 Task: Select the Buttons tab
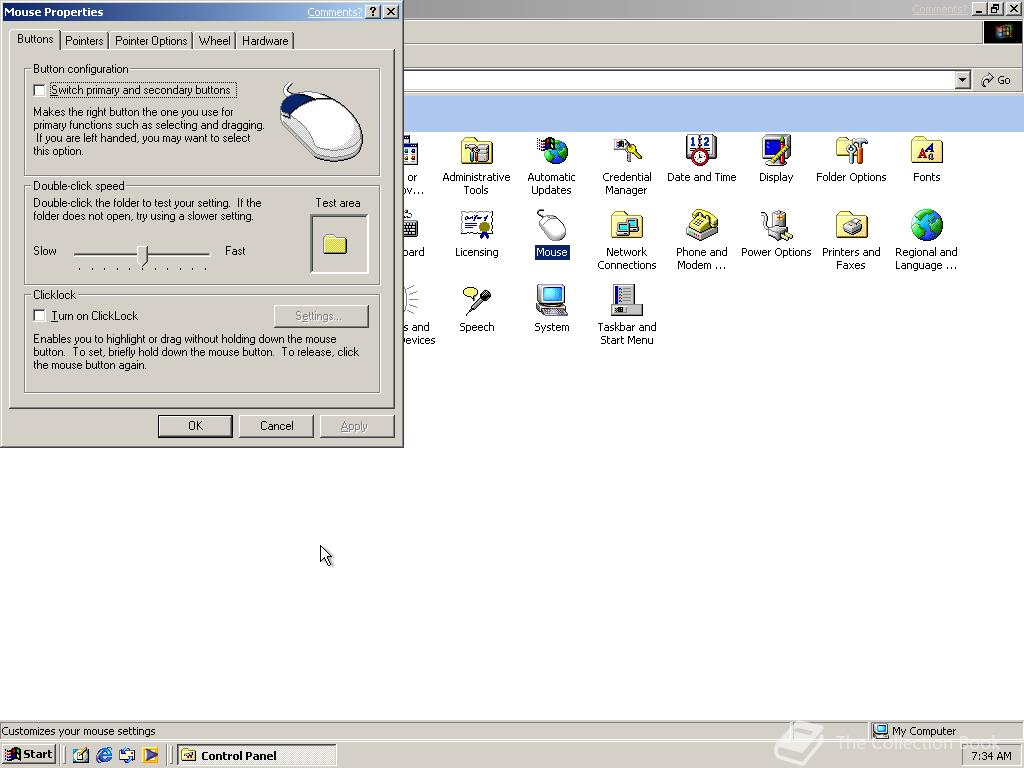35,39
